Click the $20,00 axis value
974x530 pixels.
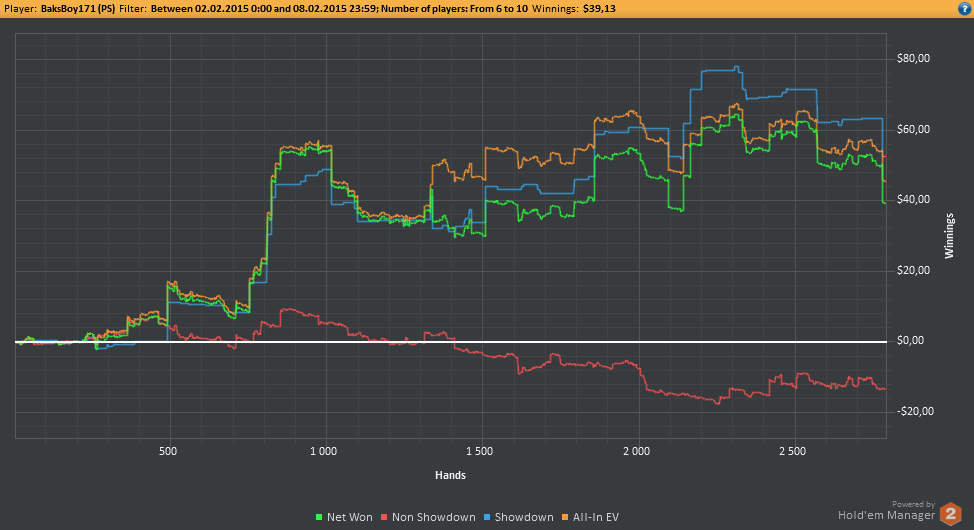click(913, 270)
